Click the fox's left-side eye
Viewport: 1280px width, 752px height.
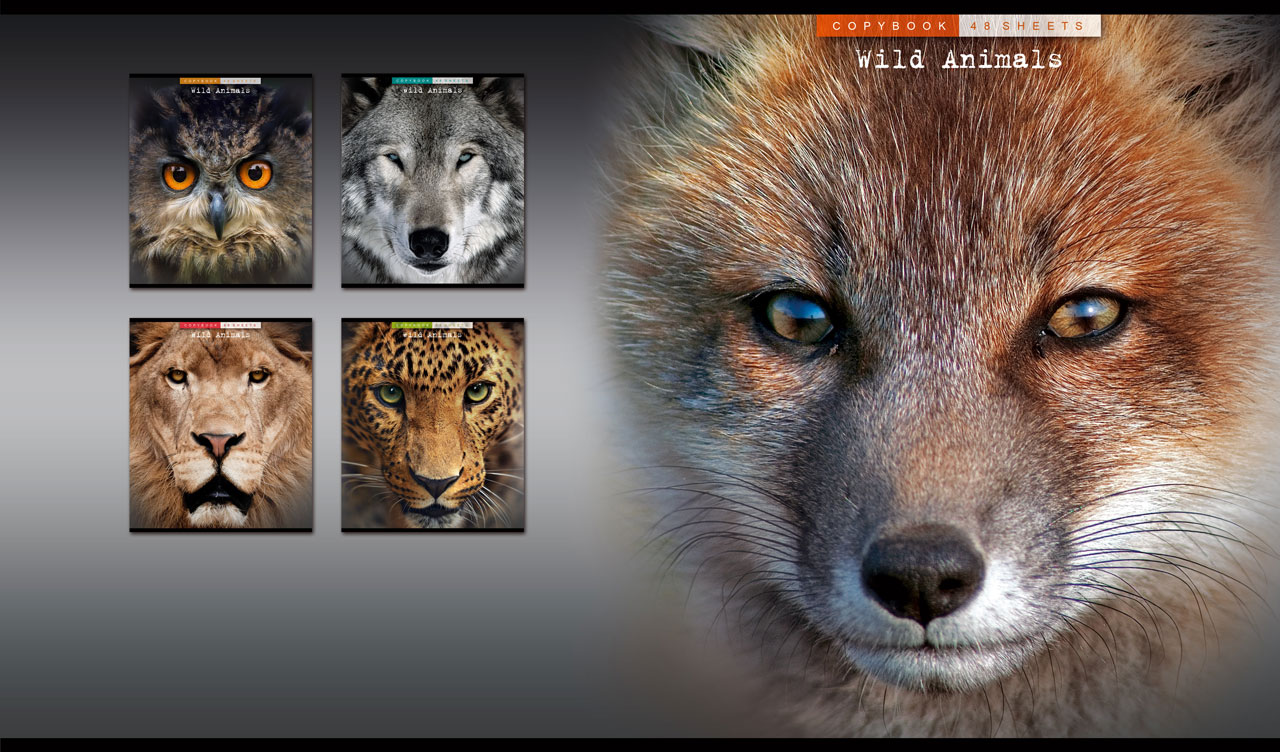798,318
